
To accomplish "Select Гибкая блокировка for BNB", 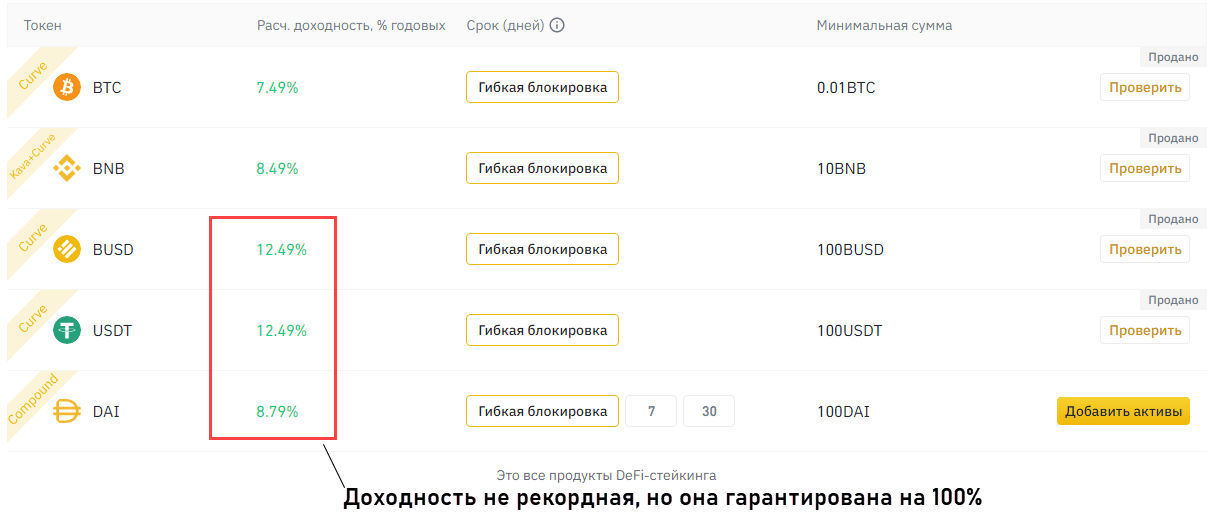I will click(x=542, y=169).
